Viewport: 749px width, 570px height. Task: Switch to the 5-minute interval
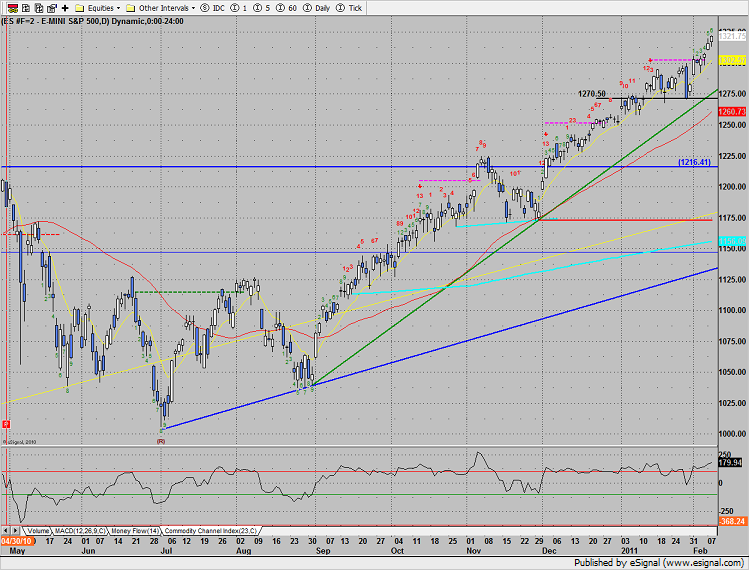(x=261, y=8)
